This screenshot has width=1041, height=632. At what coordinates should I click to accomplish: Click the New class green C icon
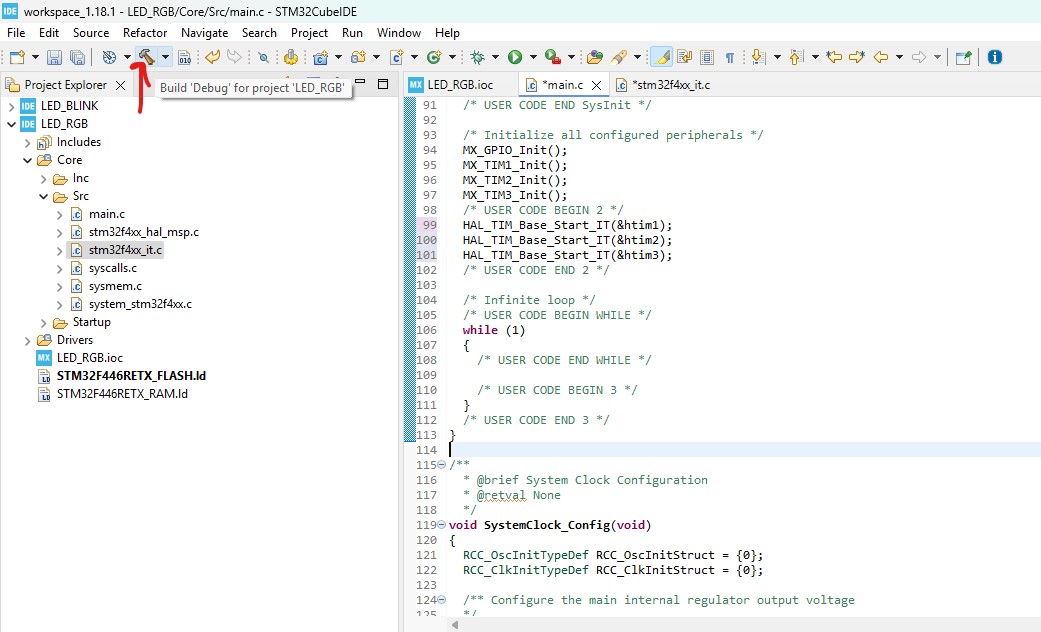(x=434, y=57)
